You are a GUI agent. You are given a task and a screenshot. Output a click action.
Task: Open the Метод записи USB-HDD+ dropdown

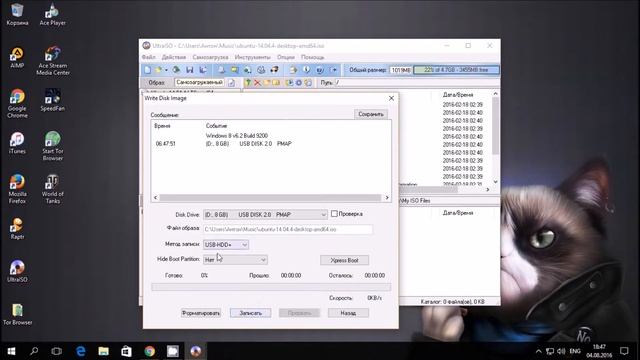point(226,244)
